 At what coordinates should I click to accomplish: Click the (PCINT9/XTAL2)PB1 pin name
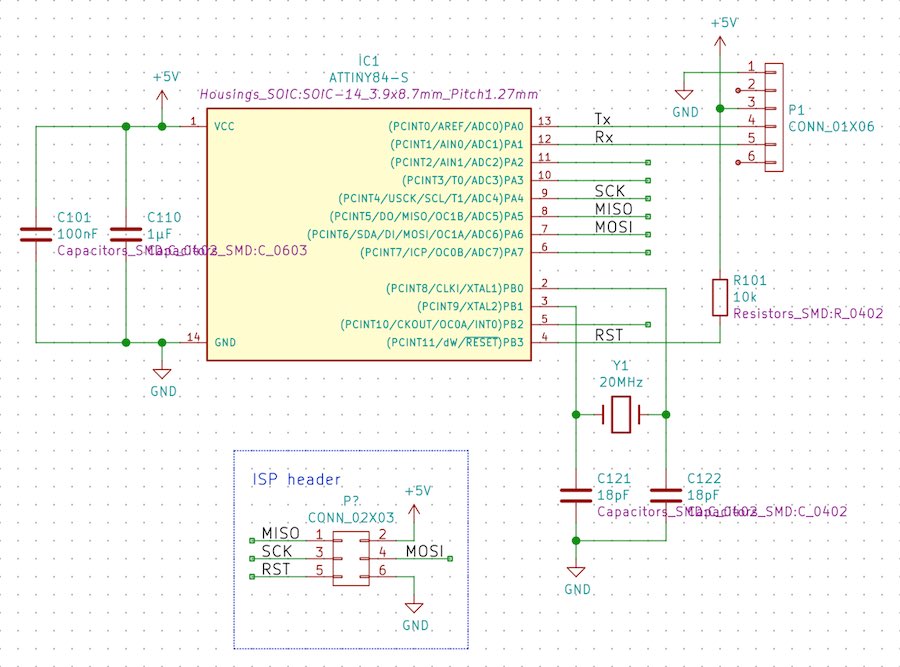pos(470,307)
